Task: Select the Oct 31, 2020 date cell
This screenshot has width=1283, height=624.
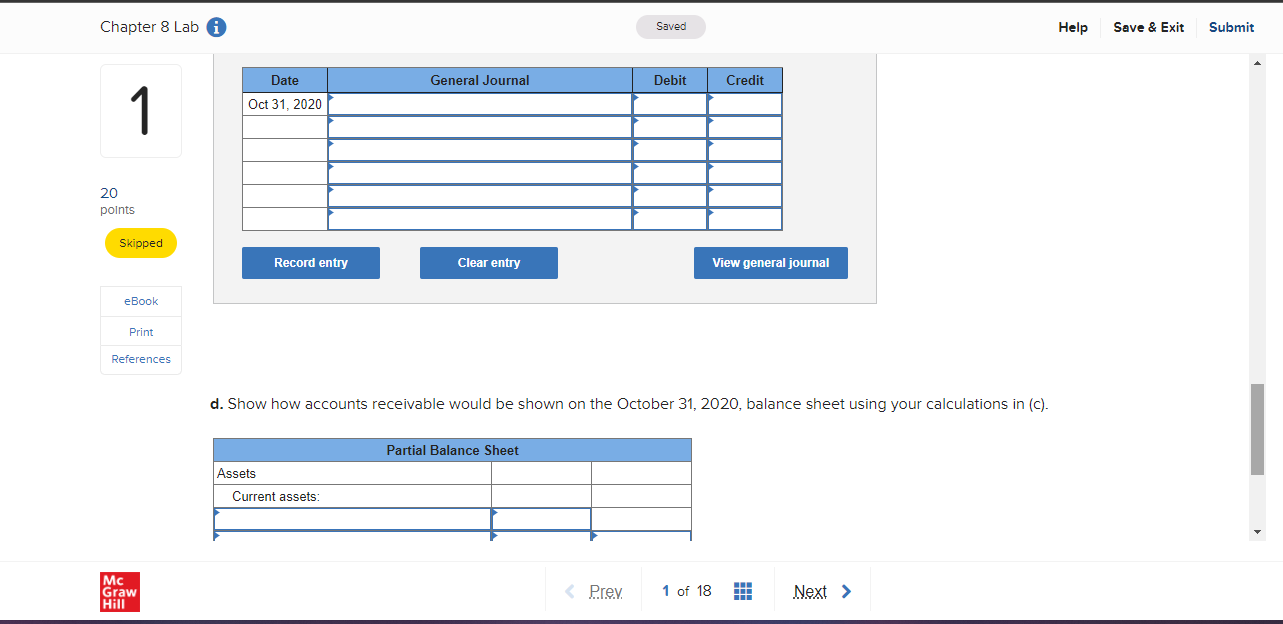Action: point(284,103)
